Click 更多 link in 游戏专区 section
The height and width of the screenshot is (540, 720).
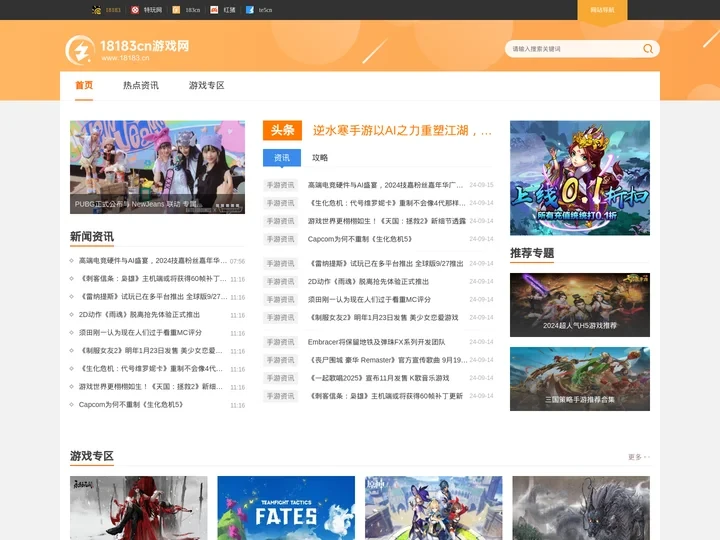639,457
